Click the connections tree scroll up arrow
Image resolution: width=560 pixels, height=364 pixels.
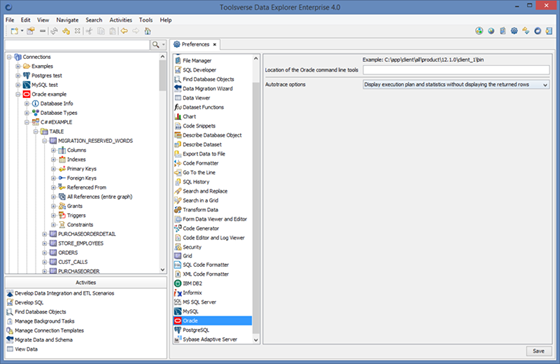click(162, 56)
